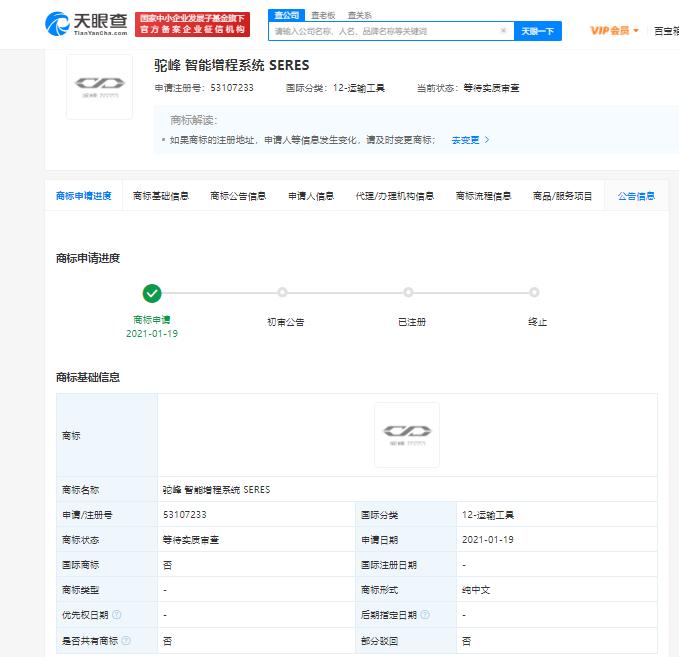Click the arrow beside 去变更
The height and width of the screenshot is (657, 679).
487,140
